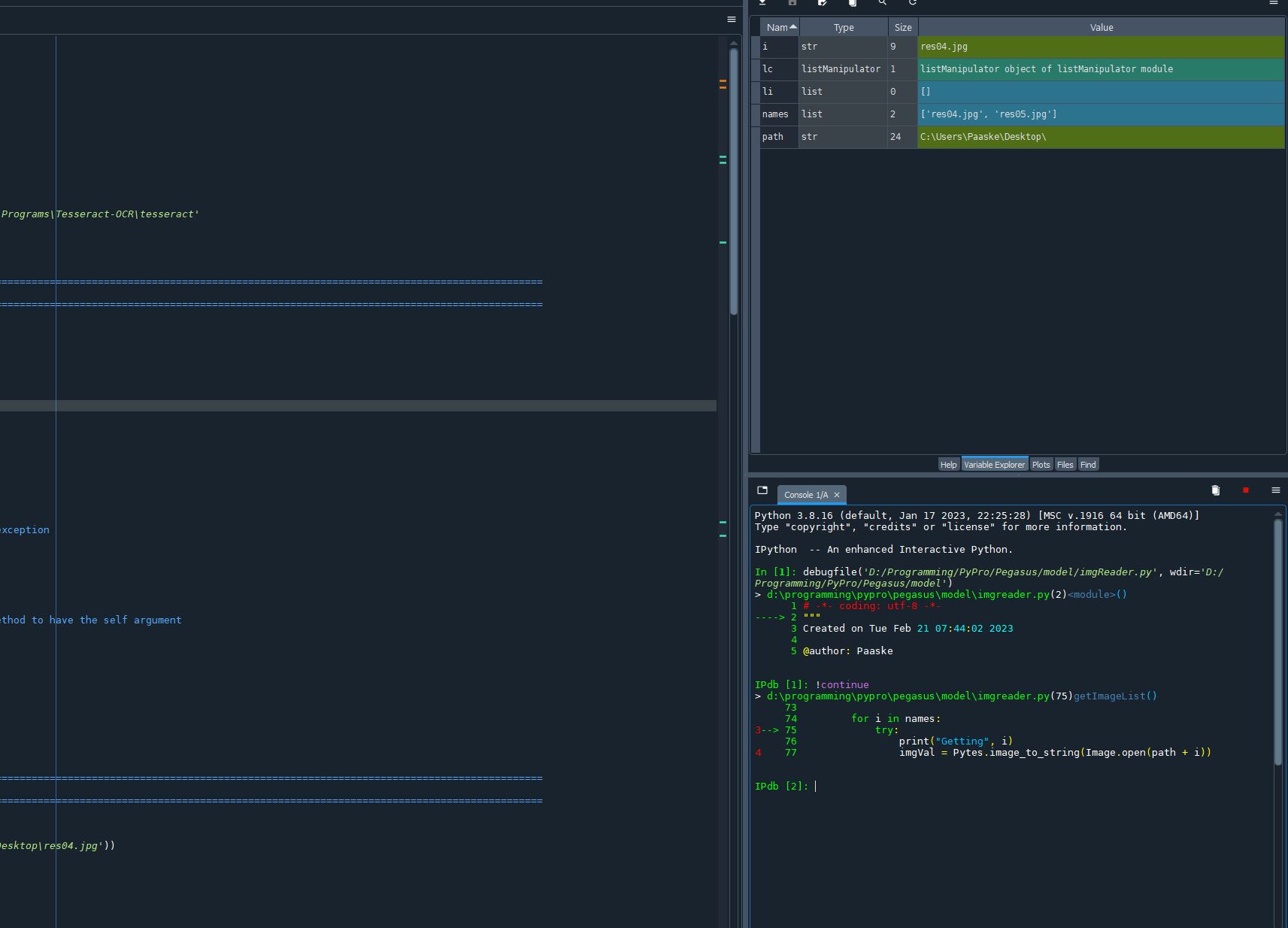Open the Variable Explorer options menu
The image size is (1288, 928).
(1274, 3)
